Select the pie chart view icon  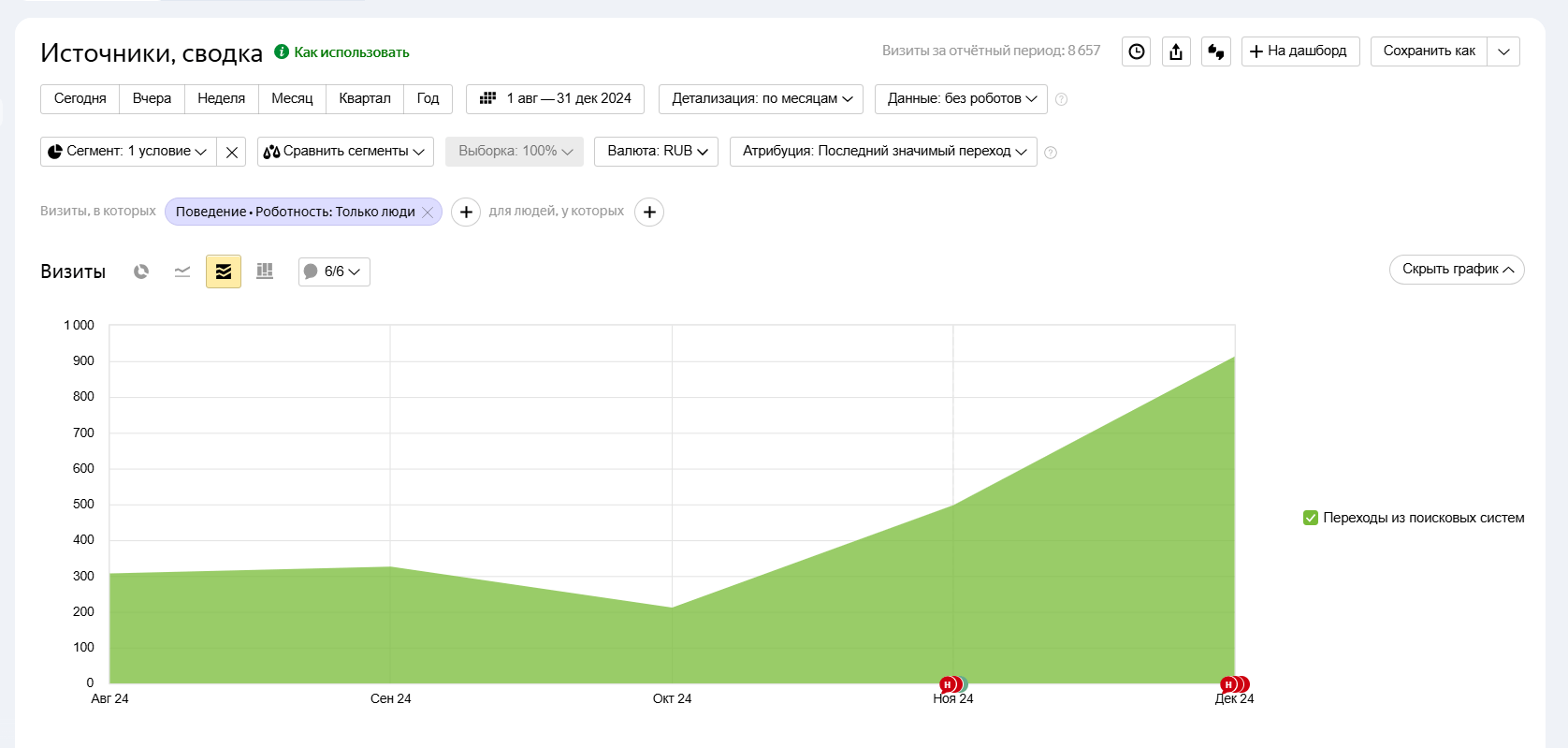tap(141, 271)
